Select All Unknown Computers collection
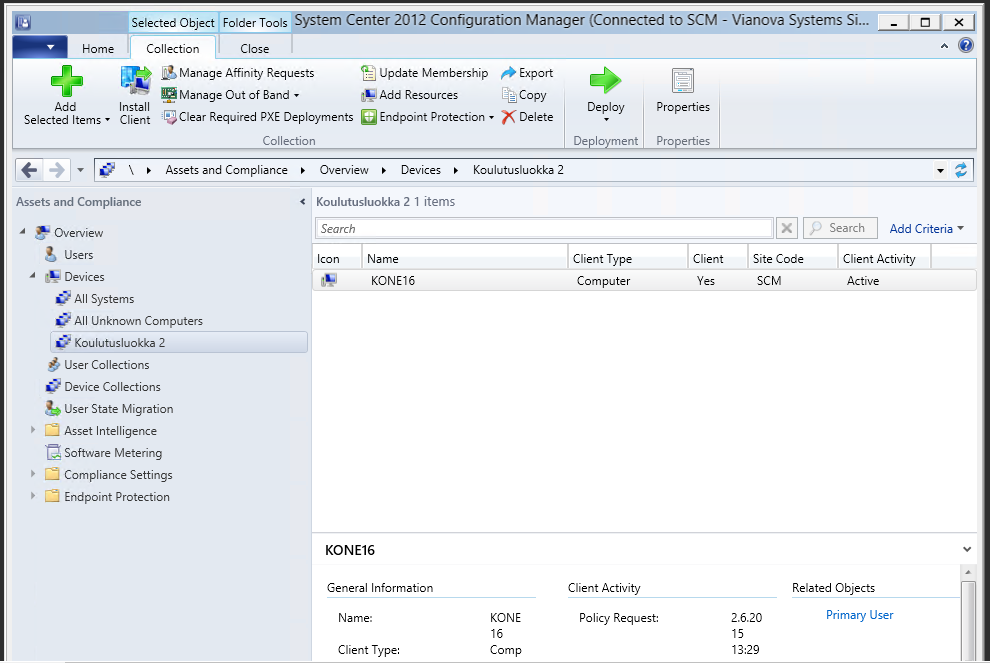Image resolution: width=990 pixels, height=663 pixels. pyautogui.click(x=138, y=321)
